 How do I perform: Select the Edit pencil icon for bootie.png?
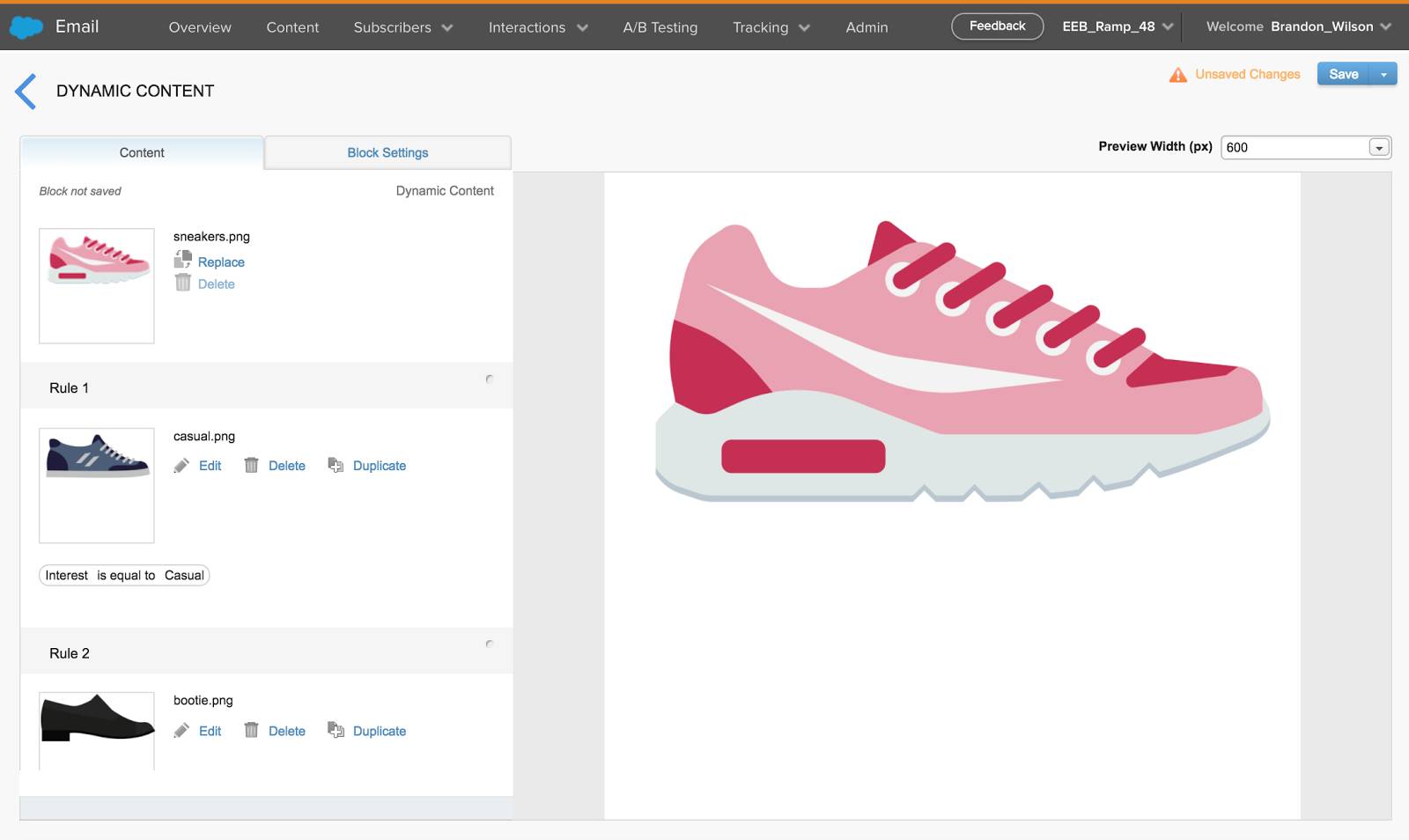click(182, 730)
